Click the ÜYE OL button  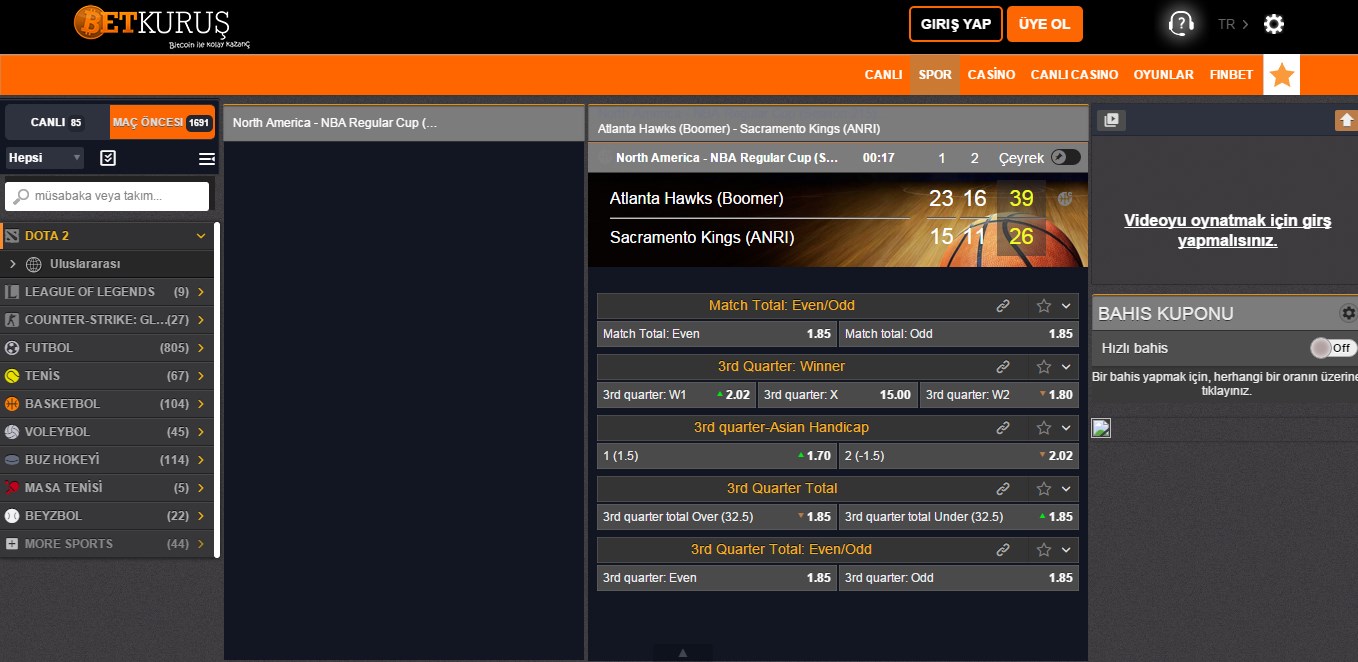click(1044, 24)
